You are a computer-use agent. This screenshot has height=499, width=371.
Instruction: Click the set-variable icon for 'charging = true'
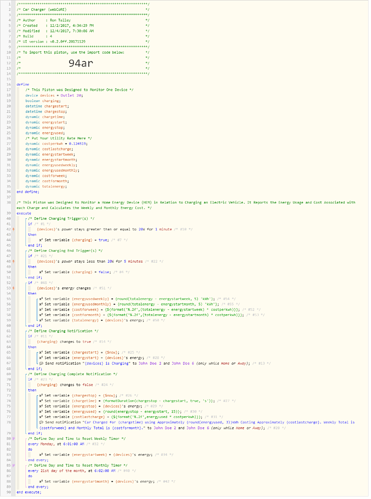(41, 240)
